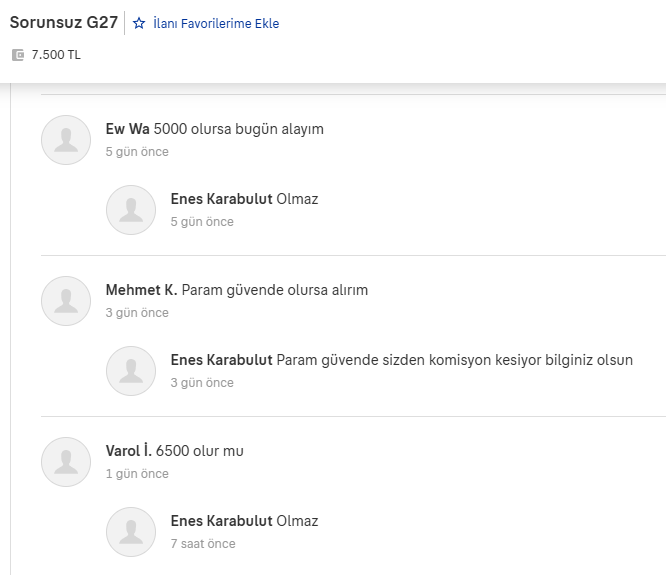666x575 pixels.
Task: Click the '5000 olursa bugün alayım' comment
Action: coord(239,129)
